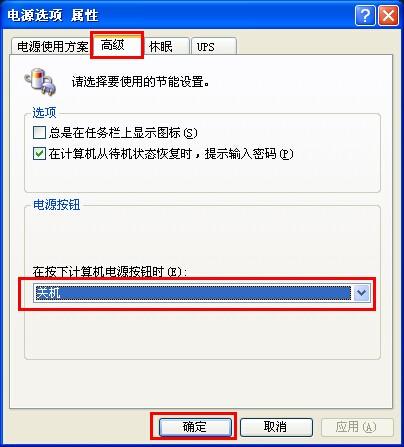Click the 电源按钮 group label
Screen dimensions: 404x447
[x=56, y=205]
